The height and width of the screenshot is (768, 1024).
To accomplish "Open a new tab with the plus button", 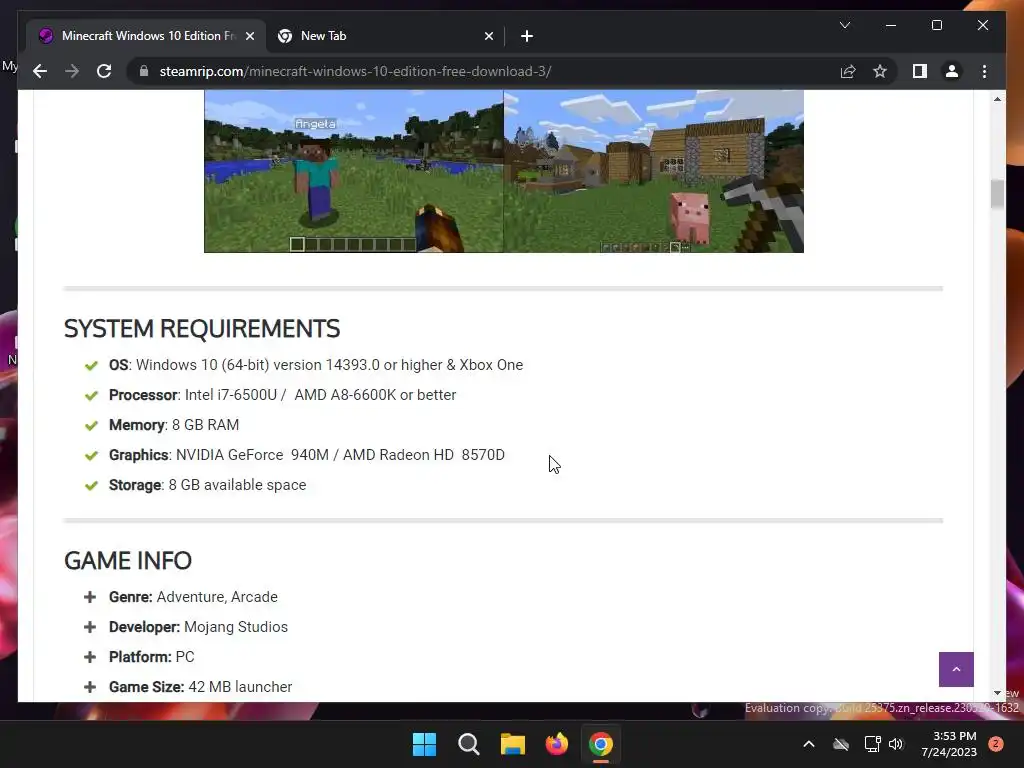I will point(527,36).
